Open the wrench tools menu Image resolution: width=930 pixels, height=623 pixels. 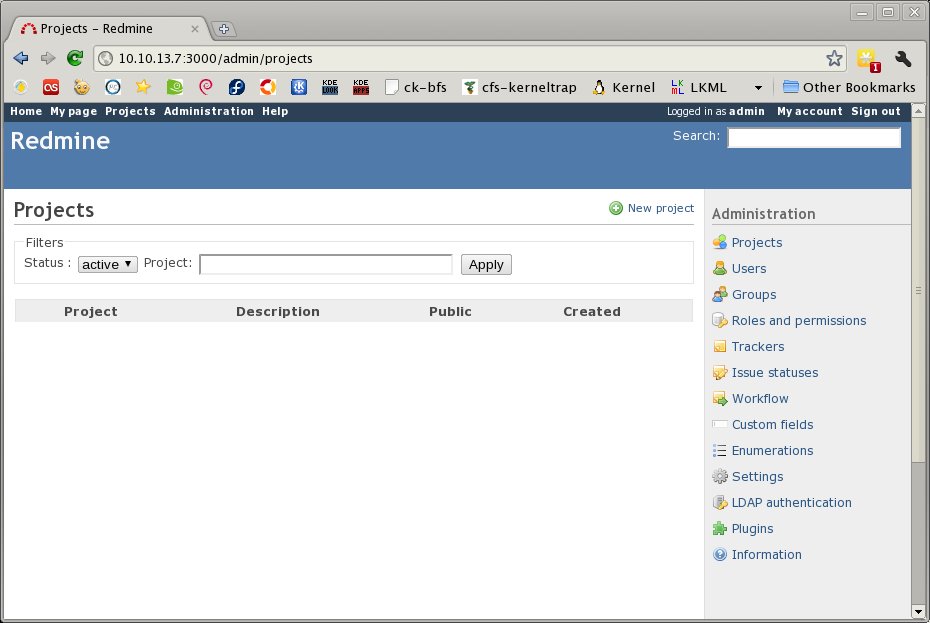[x=903, y=58]
